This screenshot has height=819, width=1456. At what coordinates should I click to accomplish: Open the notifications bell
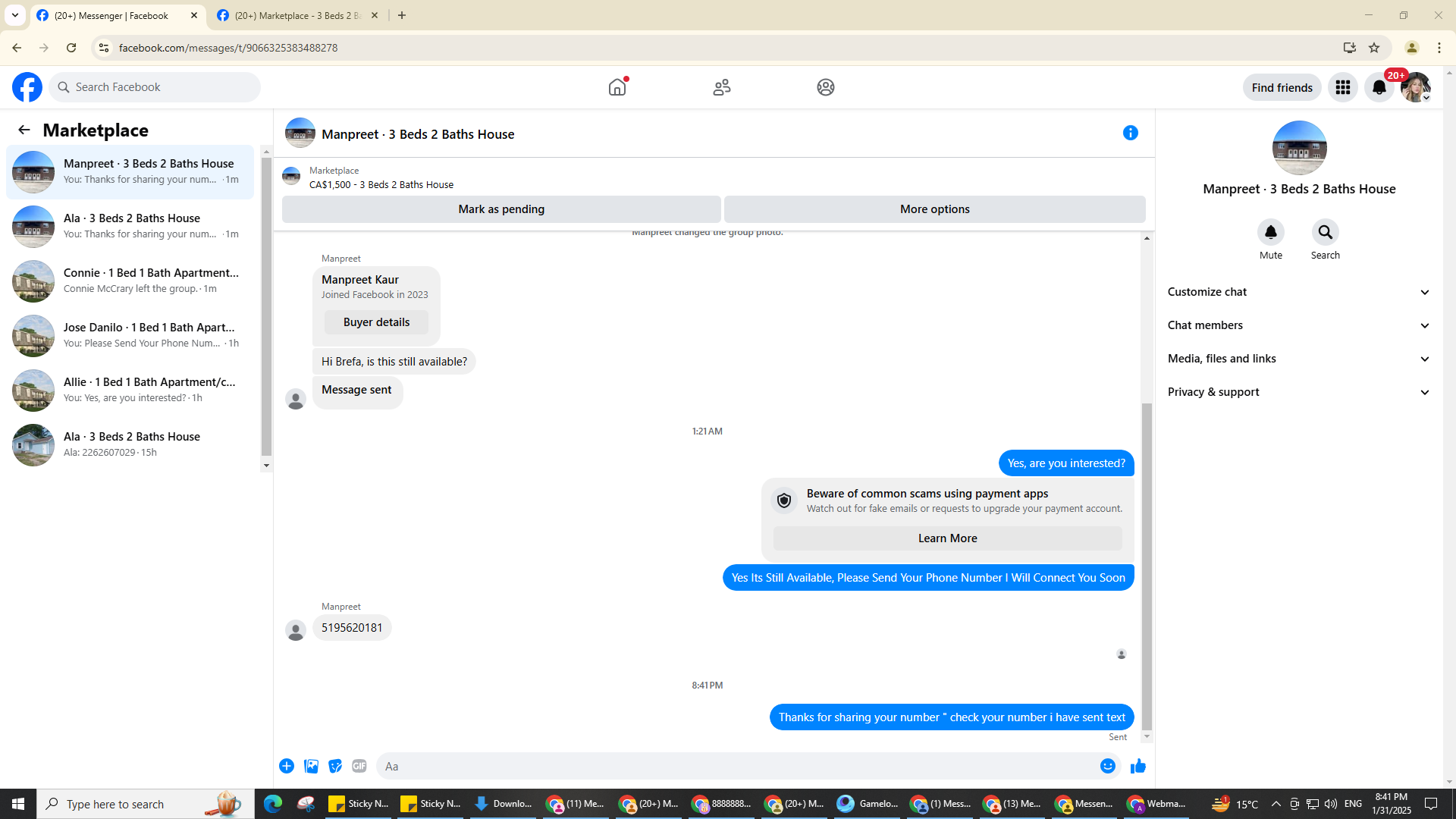click(1379, 87)
